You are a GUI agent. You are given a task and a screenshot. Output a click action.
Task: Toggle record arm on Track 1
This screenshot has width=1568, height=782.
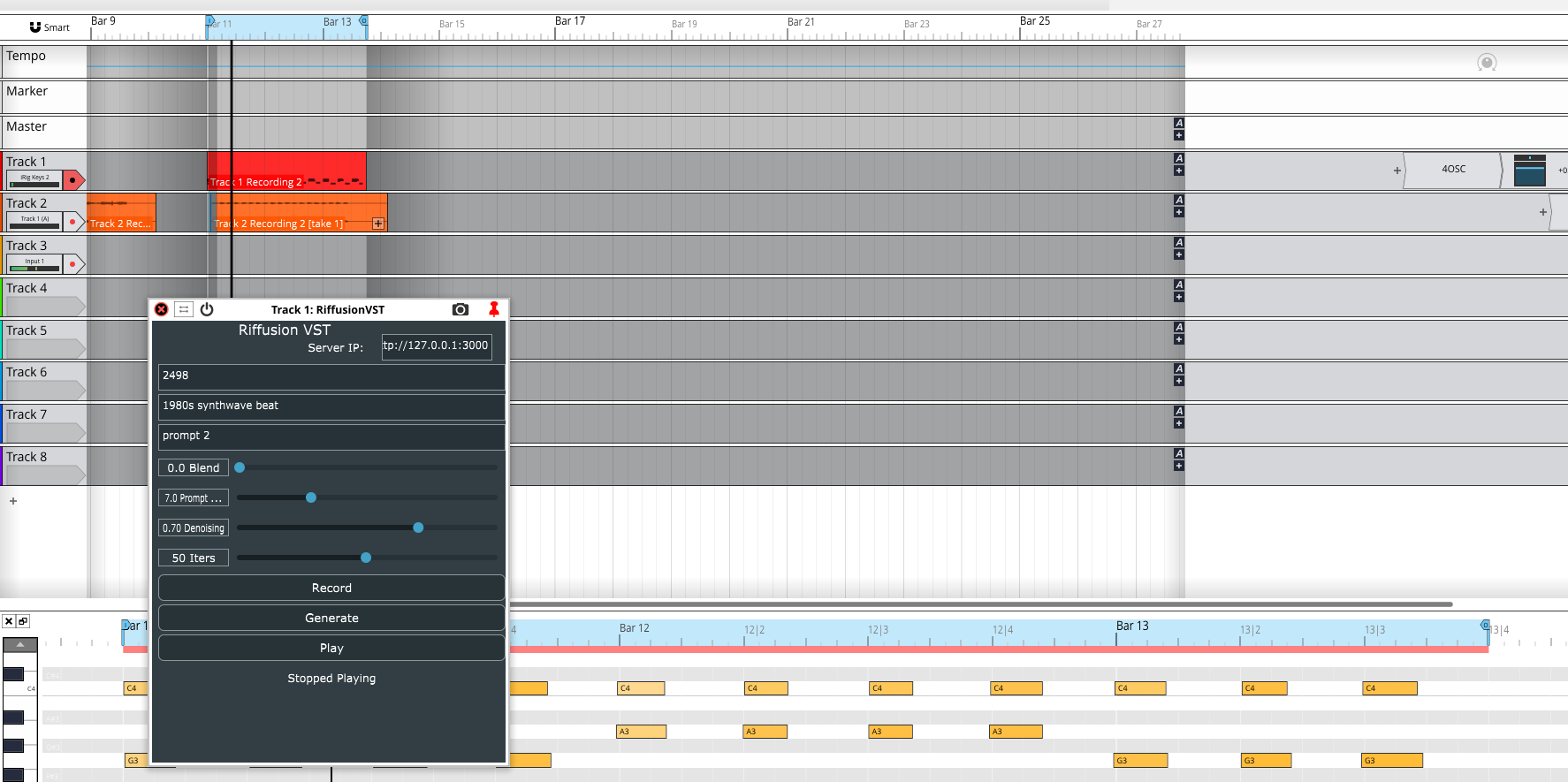click(x=73, y=180)
